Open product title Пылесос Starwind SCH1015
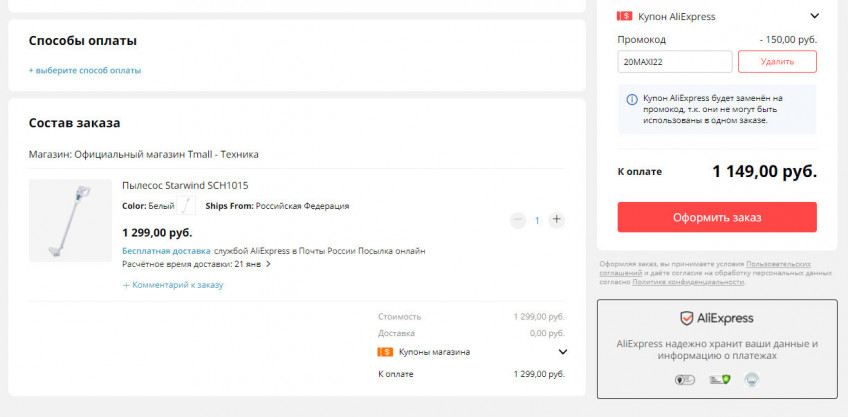848x417 pixels. point(185,185)
